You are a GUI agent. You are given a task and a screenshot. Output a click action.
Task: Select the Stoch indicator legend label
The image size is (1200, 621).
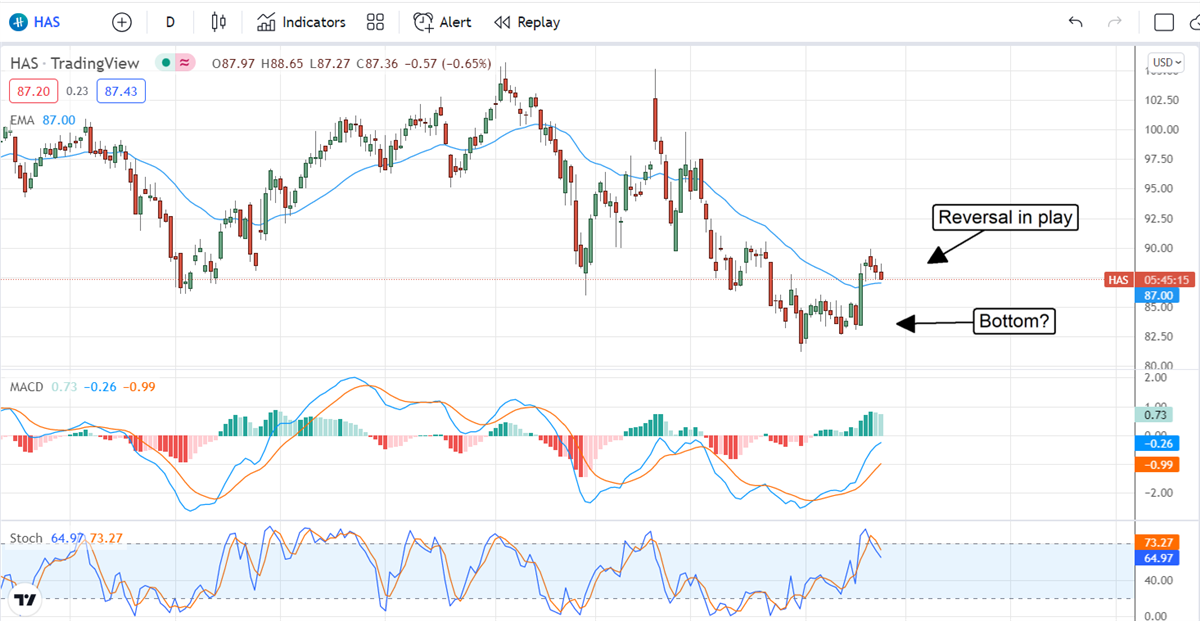26,538
